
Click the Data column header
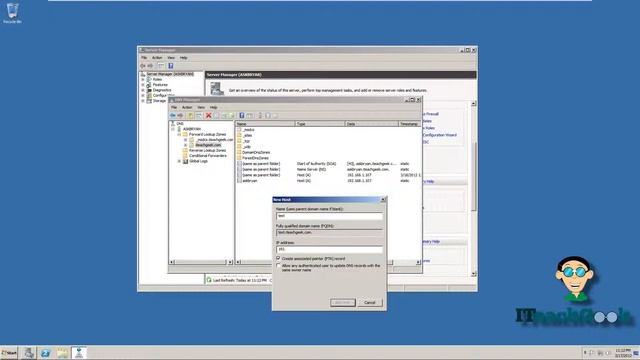tap(371, 124)
